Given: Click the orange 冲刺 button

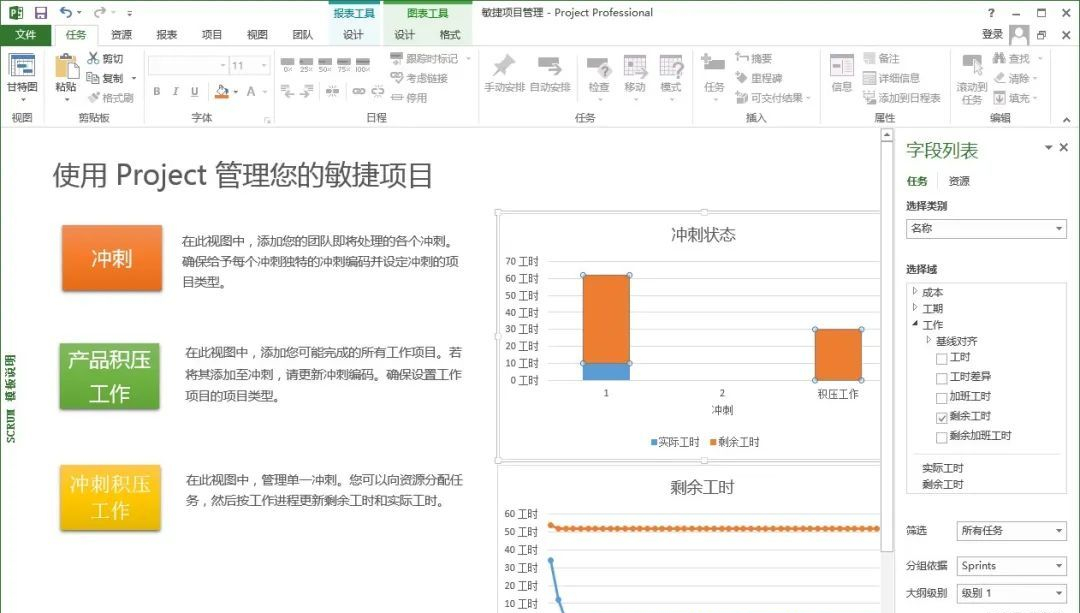Looking at the screenshot, I should (x=112, y=258).
